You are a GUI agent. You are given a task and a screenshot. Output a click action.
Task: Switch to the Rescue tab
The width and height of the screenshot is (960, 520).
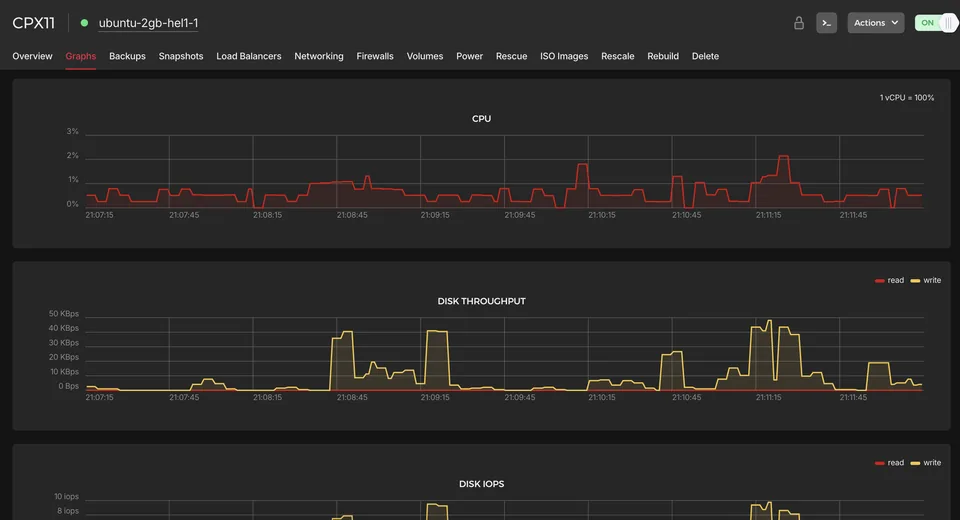click(511, 56)
